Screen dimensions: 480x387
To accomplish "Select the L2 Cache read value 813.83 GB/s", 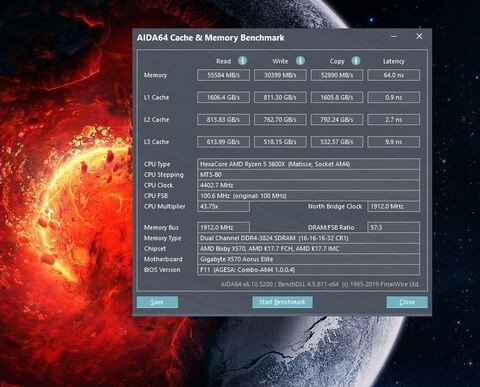I will pyautogui.click(x=223, y=119).
